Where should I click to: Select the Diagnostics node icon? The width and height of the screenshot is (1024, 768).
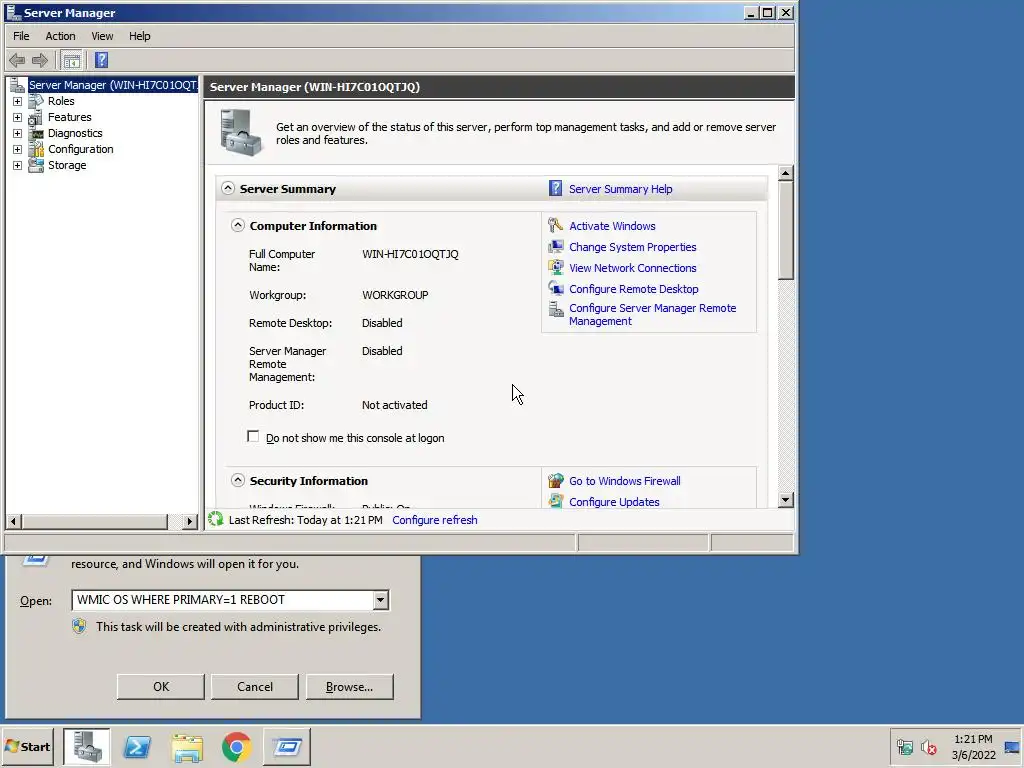(x=36, y=133)
